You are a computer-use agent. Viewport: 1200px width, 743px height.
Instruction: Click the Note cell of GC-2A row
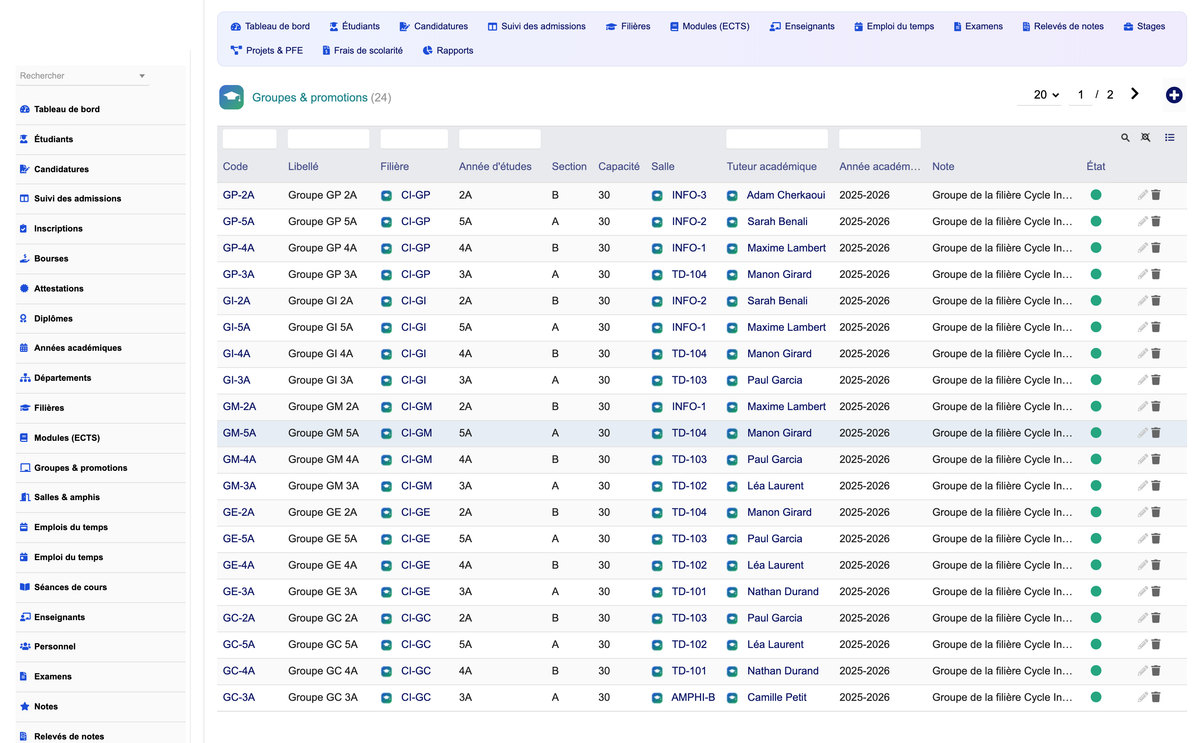pyautogui.click(x=1002, y=618)
